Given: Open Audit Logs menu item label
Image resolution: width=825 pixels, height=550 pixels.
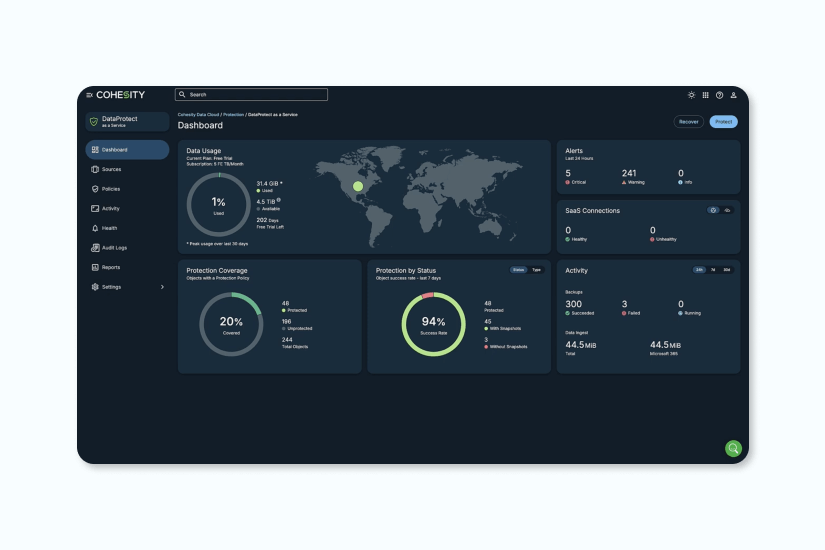Looking at the screenshot, I should click(114, 248).
